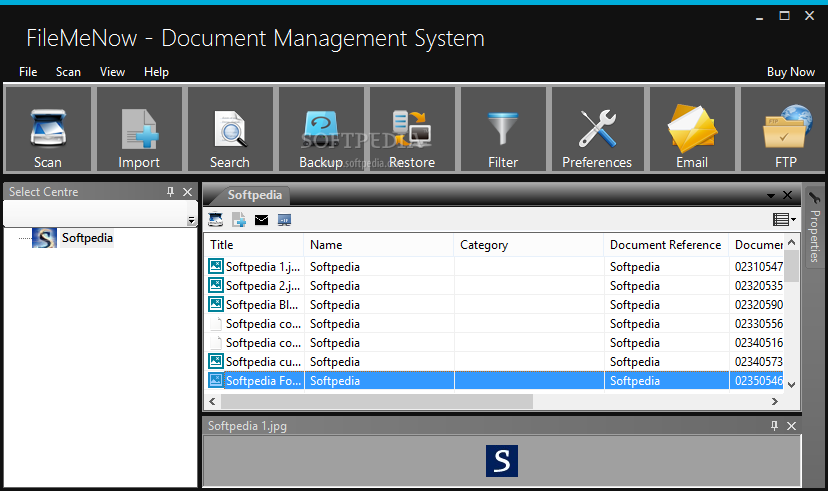Click the Email toolbar button
The height and width of the screenshot is (491, 828).
click(692, 129)
